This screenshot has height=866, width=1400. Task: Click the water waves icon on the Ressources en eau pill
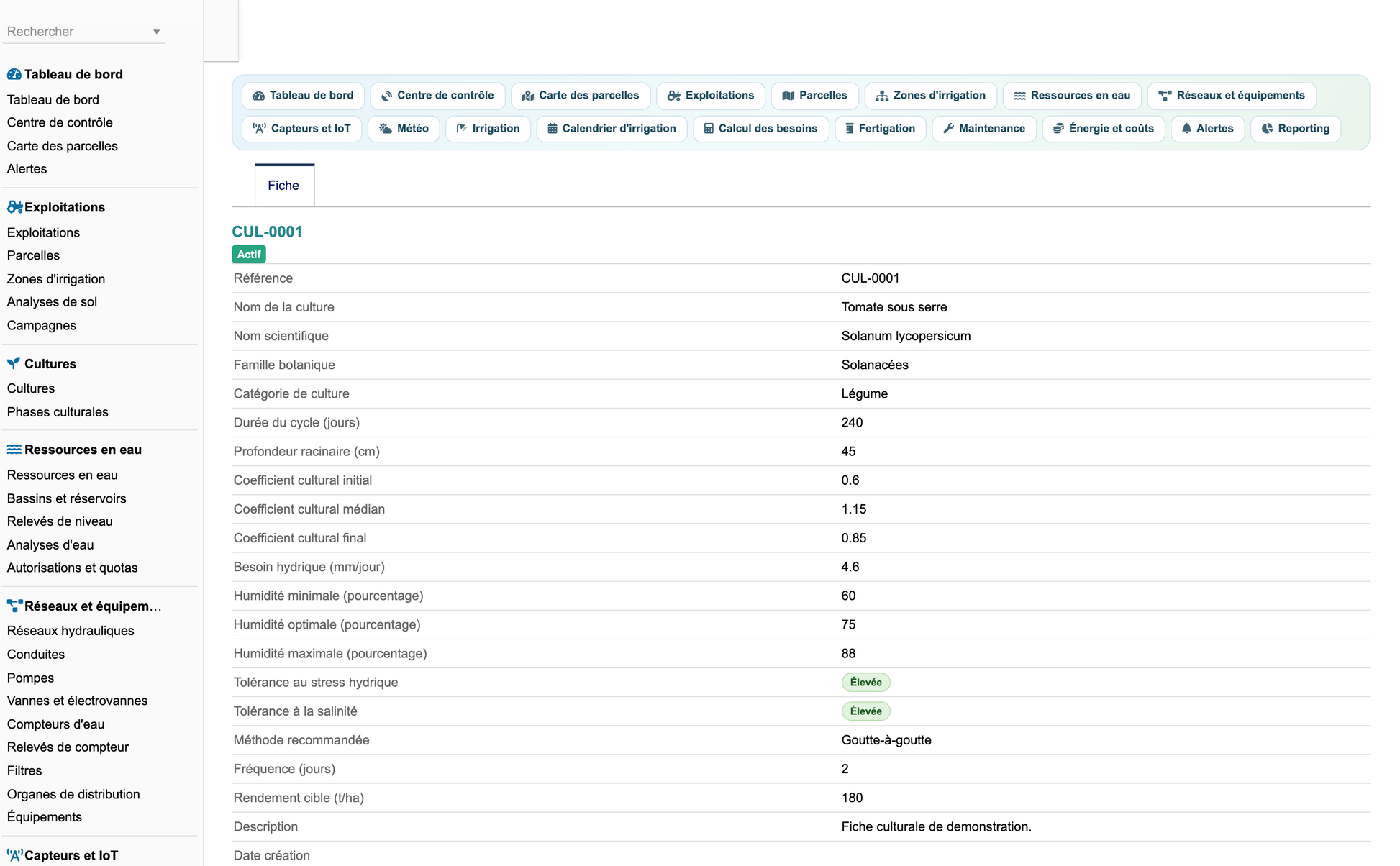pyautogui.click(x=1019, y=96)
